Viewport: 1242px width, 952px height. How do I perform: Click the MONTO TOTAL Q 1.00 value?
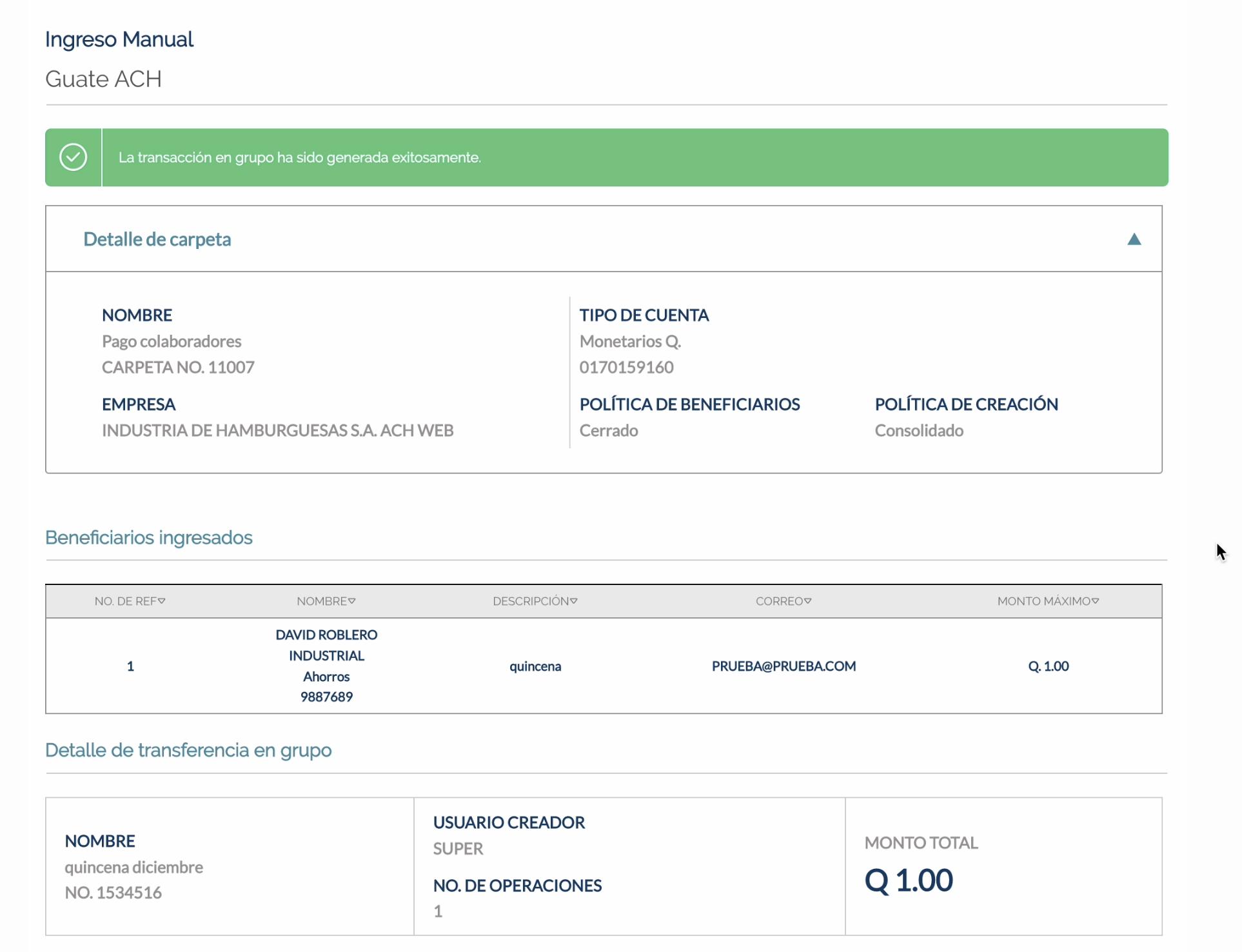(x=908, y=880)
